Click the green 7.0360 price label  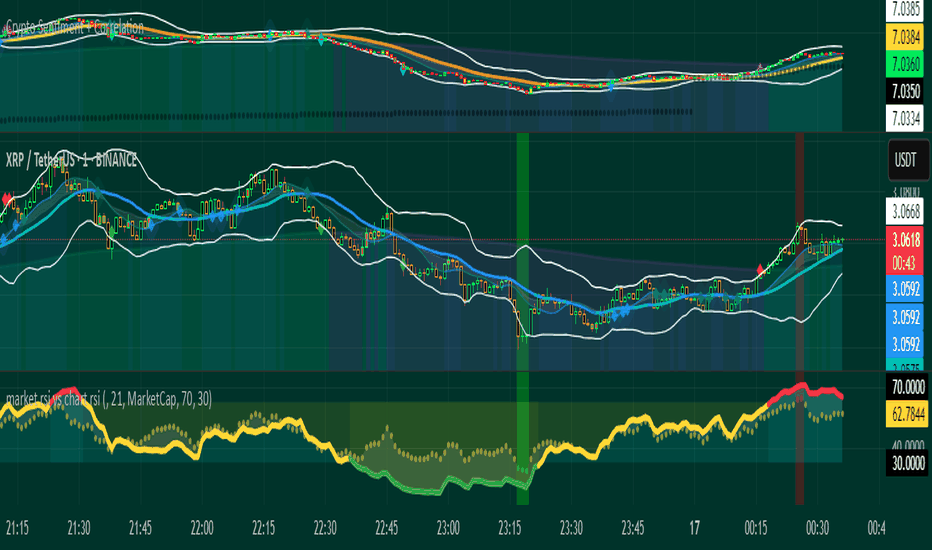point(906,64)
